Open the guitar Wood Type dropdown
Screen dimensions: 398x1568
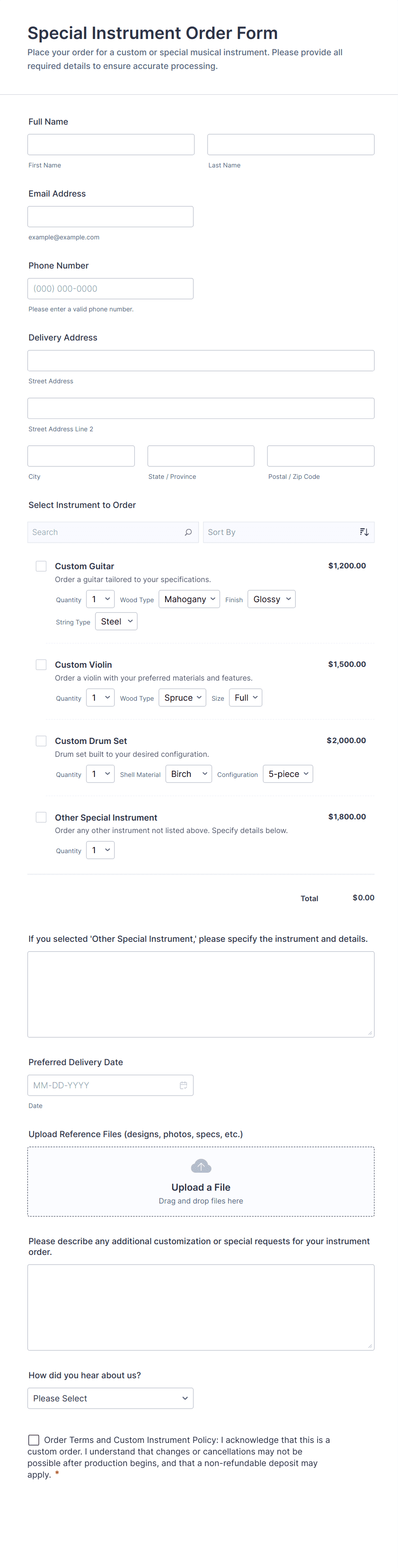[x=189, y=600]
